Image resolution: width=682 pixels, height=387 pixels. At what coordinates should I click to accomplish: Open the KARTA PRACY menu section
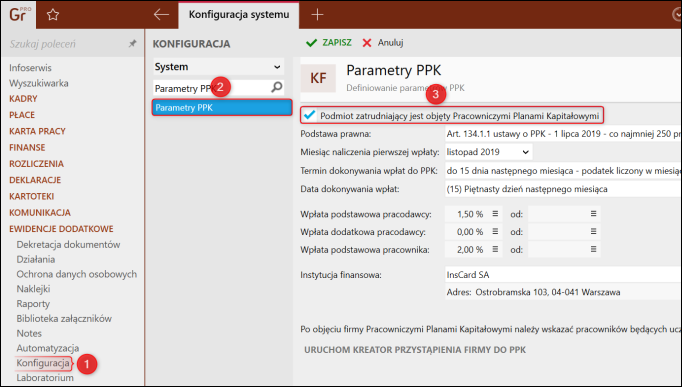coord(37,131)
